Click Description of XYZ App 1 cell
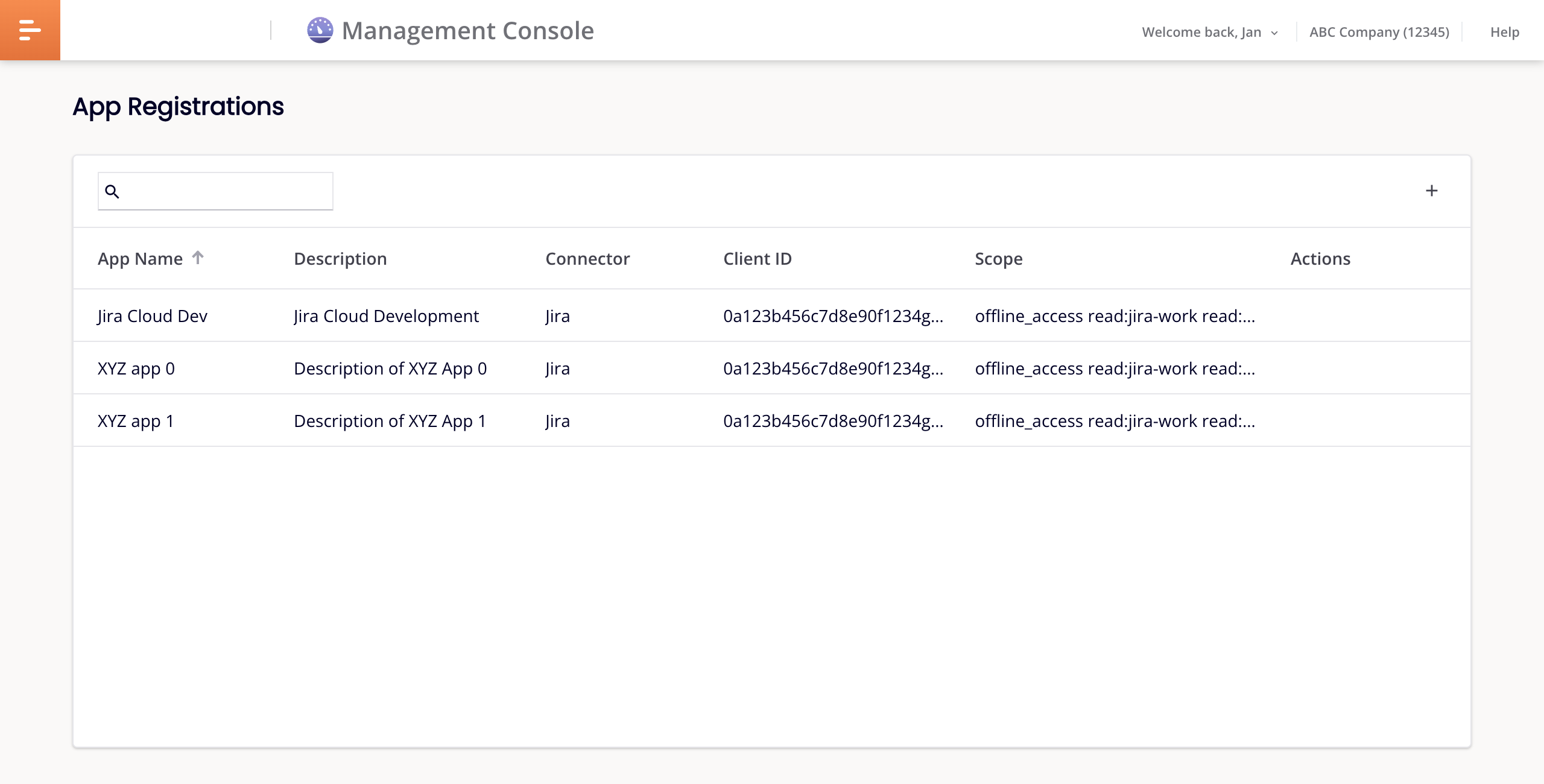This screenshot has height=784, width=1544. point(390,421)
